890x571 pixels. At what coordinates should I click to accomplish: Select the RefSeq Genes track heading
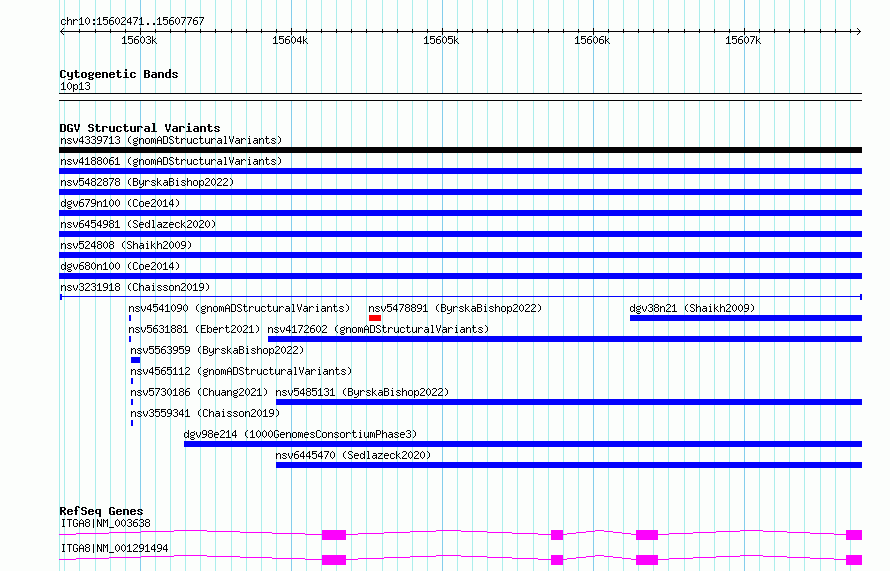[101, 511]
